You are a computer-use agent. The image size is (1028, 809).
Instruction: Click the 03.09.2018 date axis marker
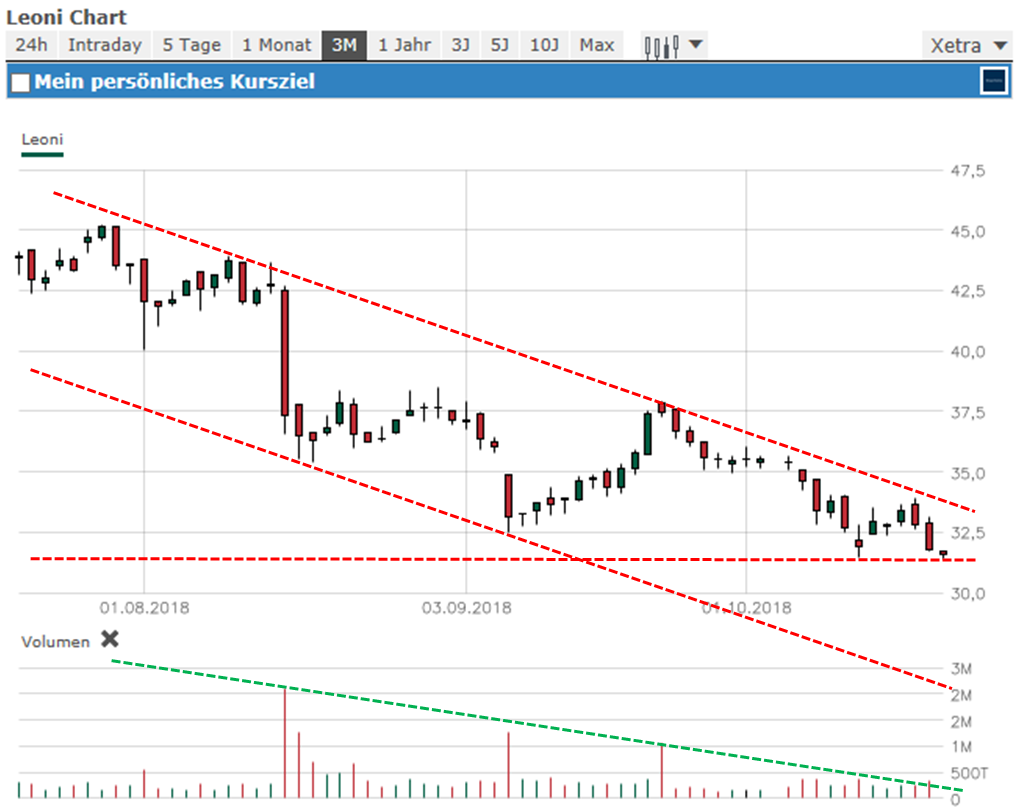[466, 607]
